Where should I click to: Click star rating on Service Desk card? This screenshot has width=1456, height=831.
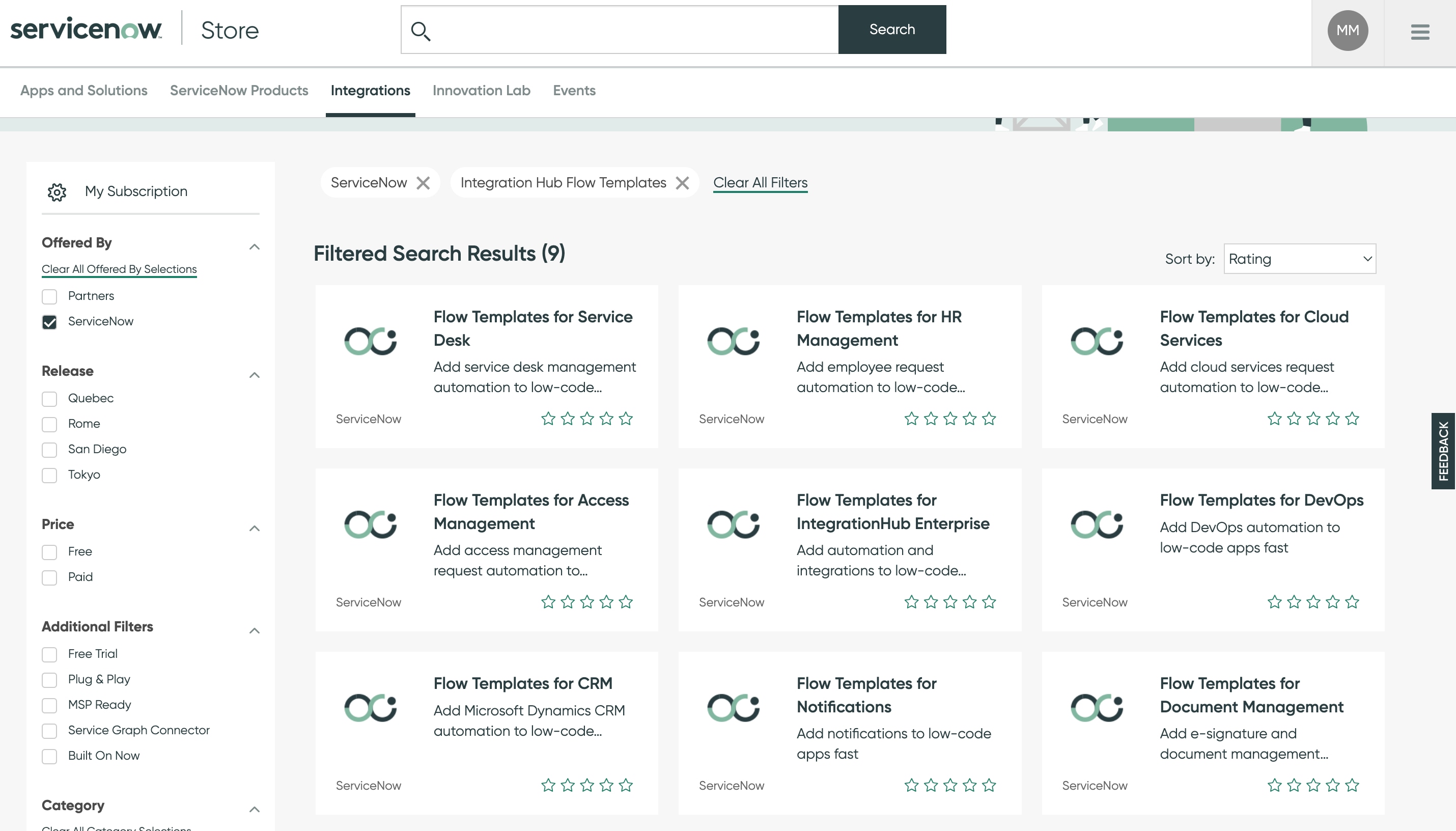[587, 419]
